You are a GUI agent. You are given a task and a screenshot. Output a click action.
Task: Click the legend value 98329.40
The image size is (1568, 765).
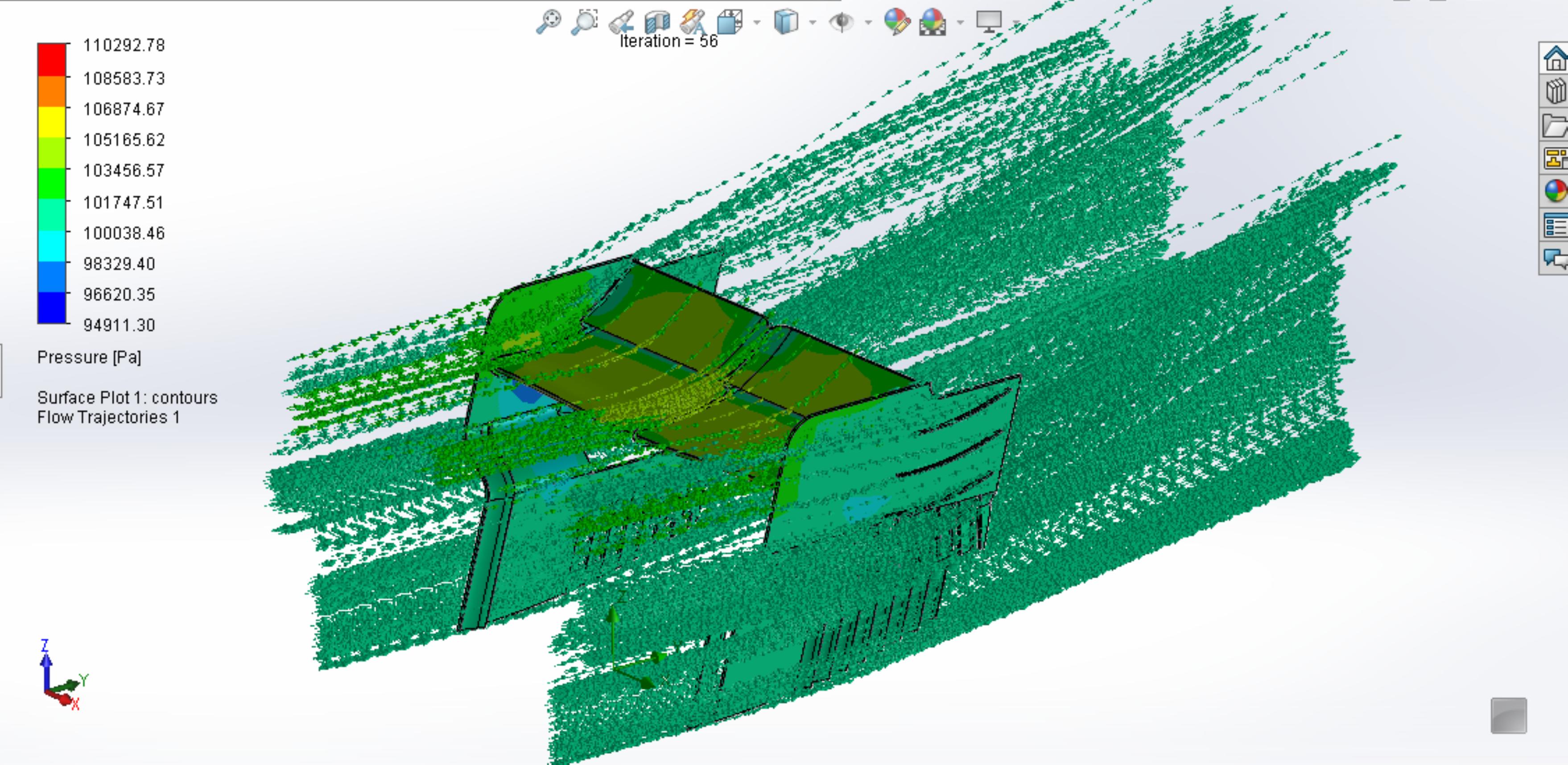pyautogui.click(x=120, y=264)
